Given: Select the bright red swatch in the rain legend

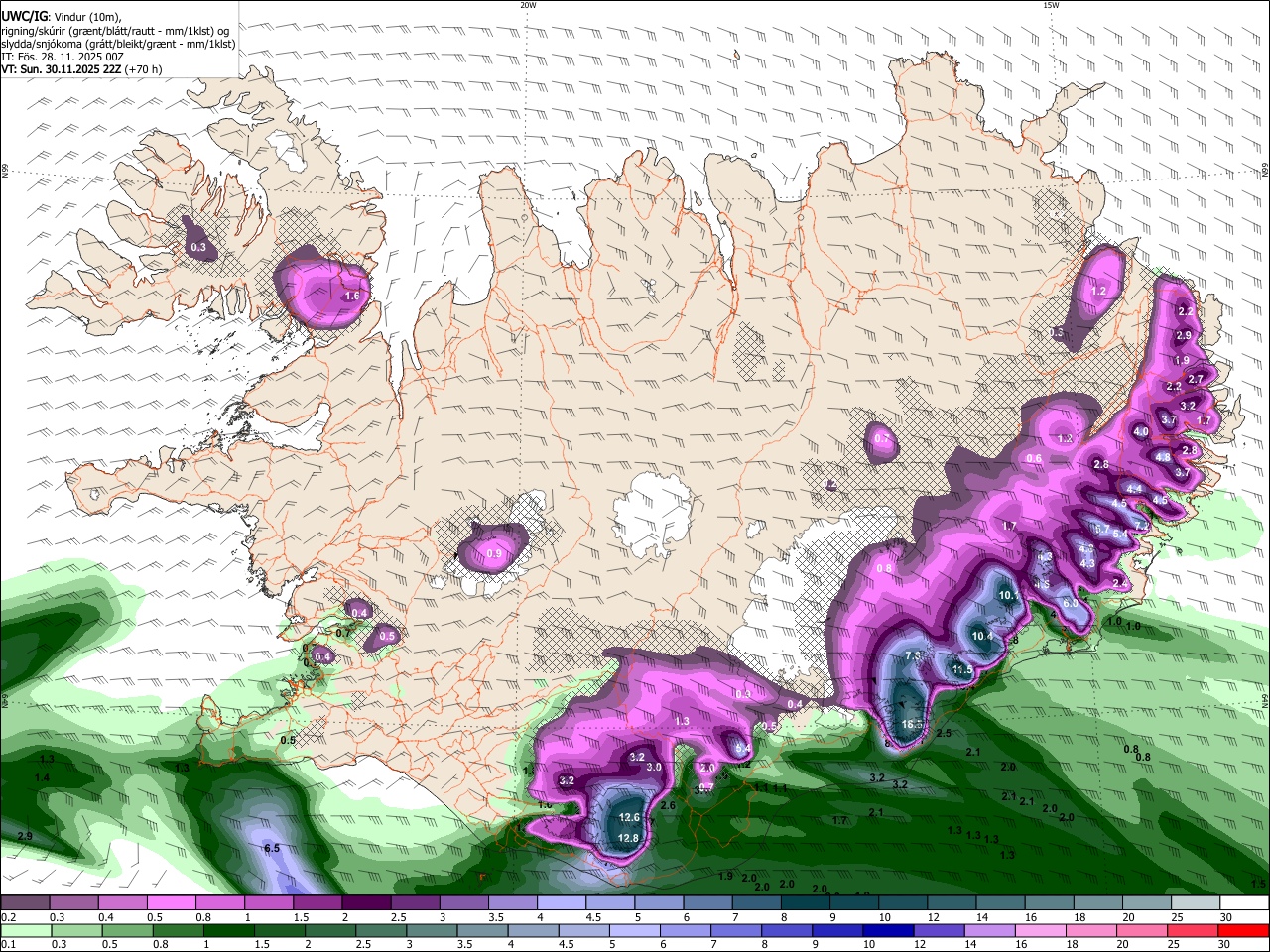Looking at the screenshot, I should (x=1243, y=930).
